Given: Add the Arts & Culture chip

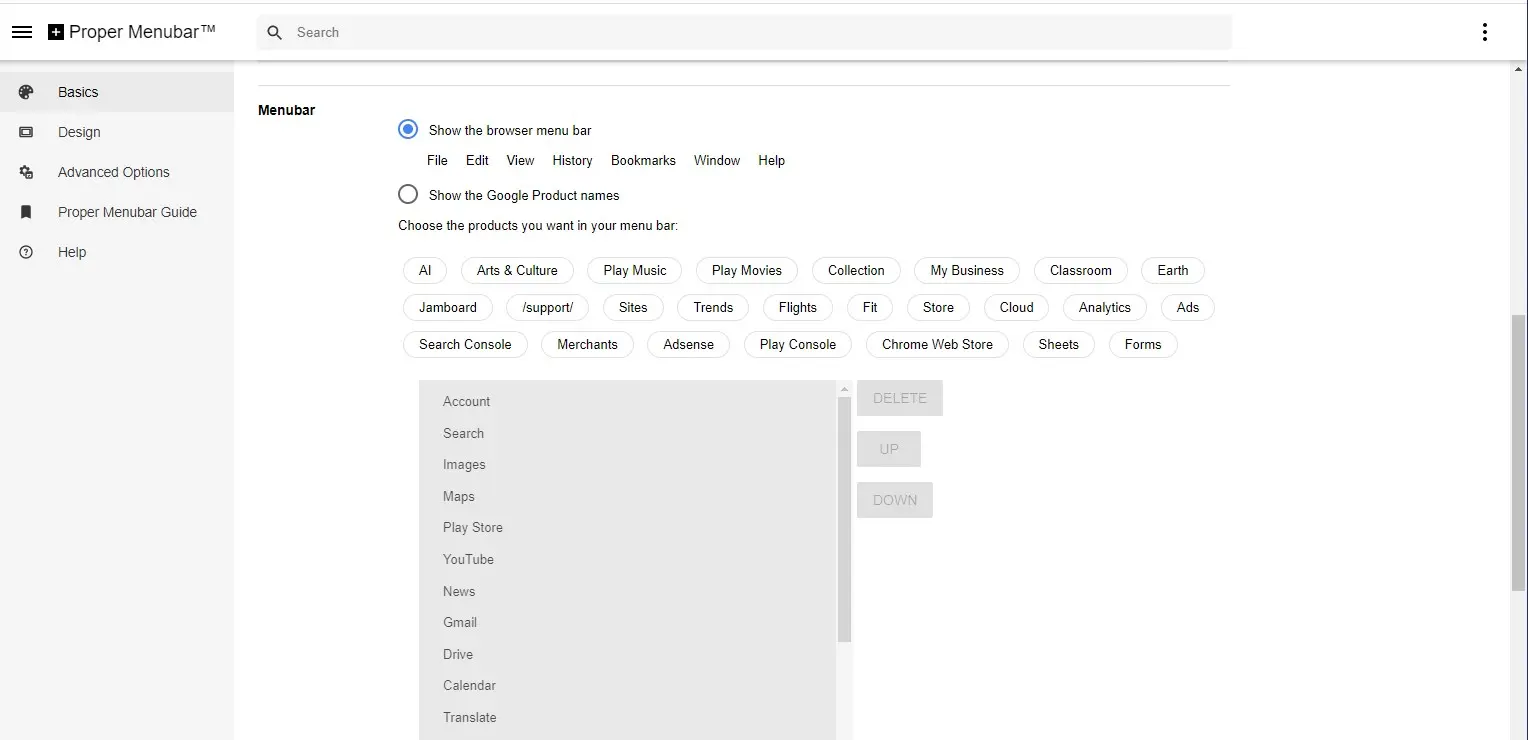Looking at the screenshot, I should point(517,270).
